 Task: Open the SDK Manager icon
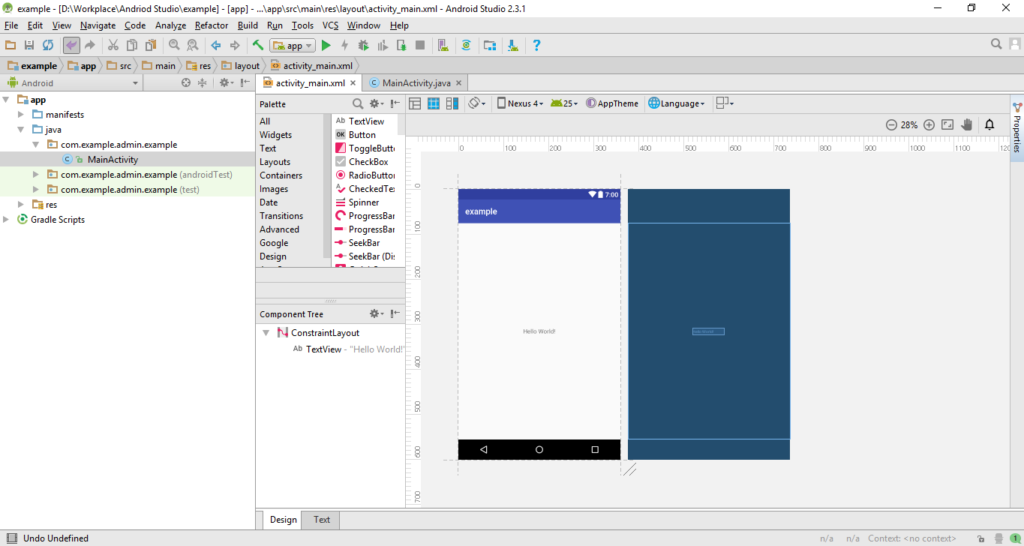[513, 45]
